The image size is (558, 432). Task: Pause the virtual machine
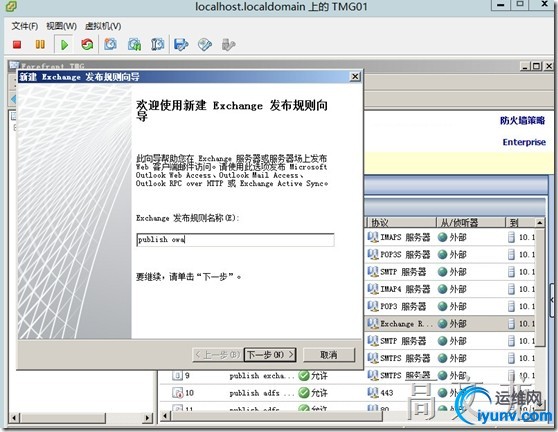[x=40, y=44]
